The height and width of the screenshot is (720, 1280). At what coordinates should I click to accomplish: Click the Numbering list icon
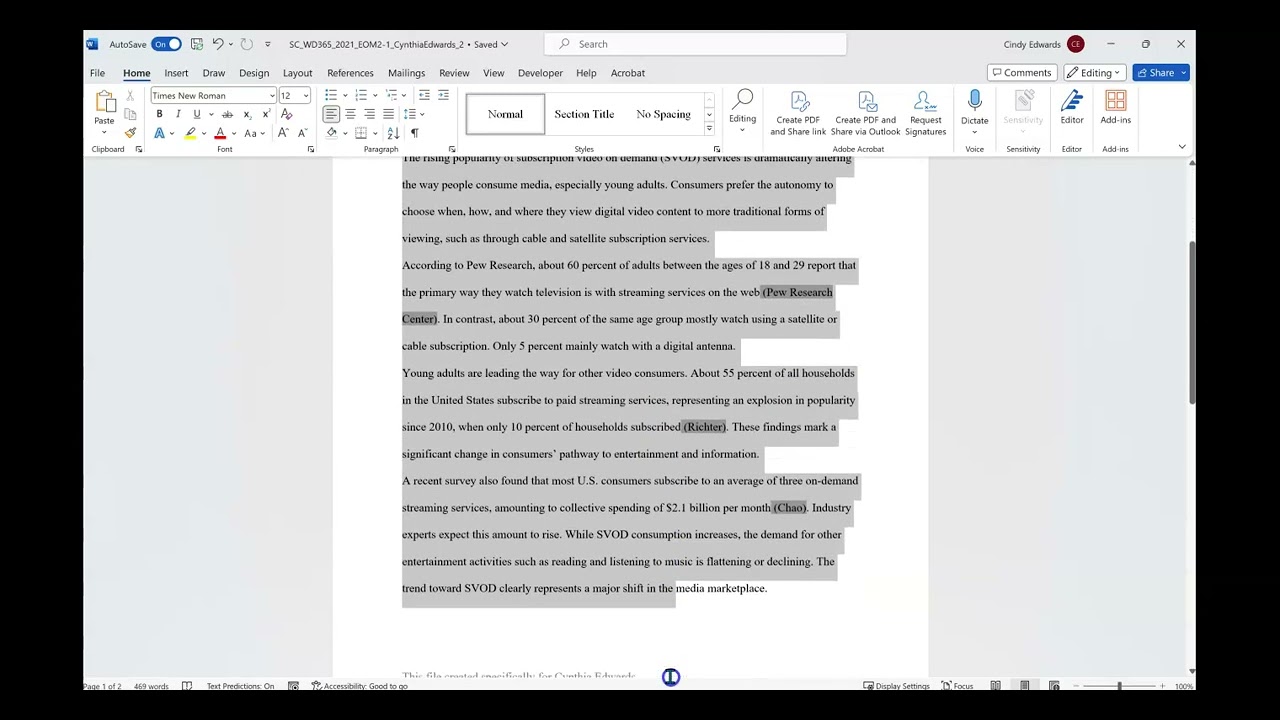point(361,95)
